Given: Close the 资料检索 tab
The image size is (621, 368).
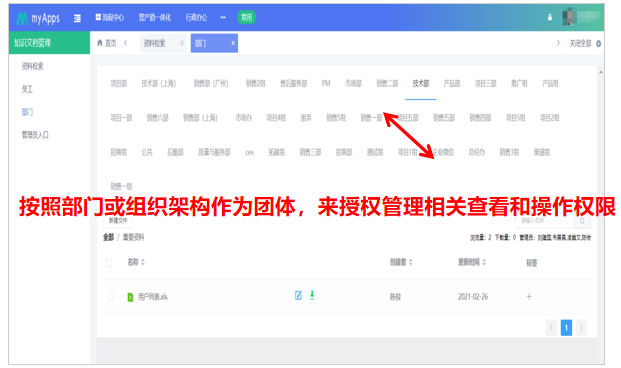Looking at the screenshot, I should 182,43.
